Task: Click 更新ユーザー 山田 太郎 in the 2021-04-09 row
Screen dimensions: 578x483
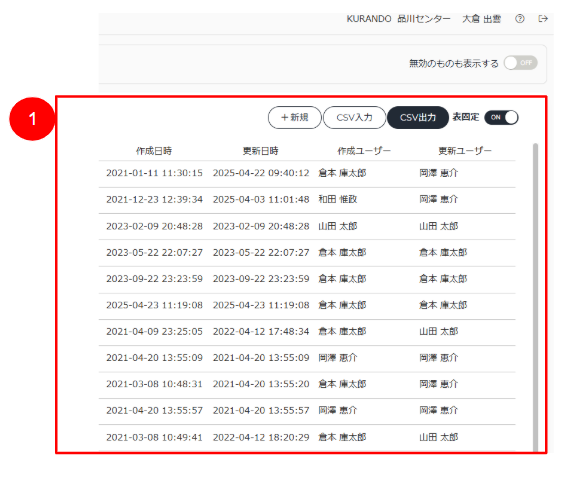Action: (439, 331)
